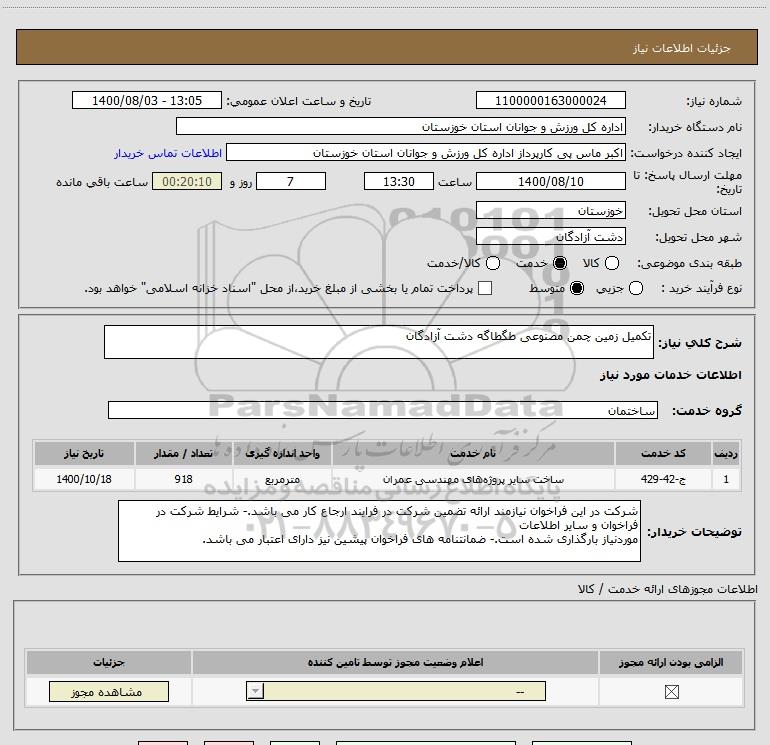Viewport: 770px width, 745px height.
Task: Click the unit cell مترمربع
Action: point(282,479)
